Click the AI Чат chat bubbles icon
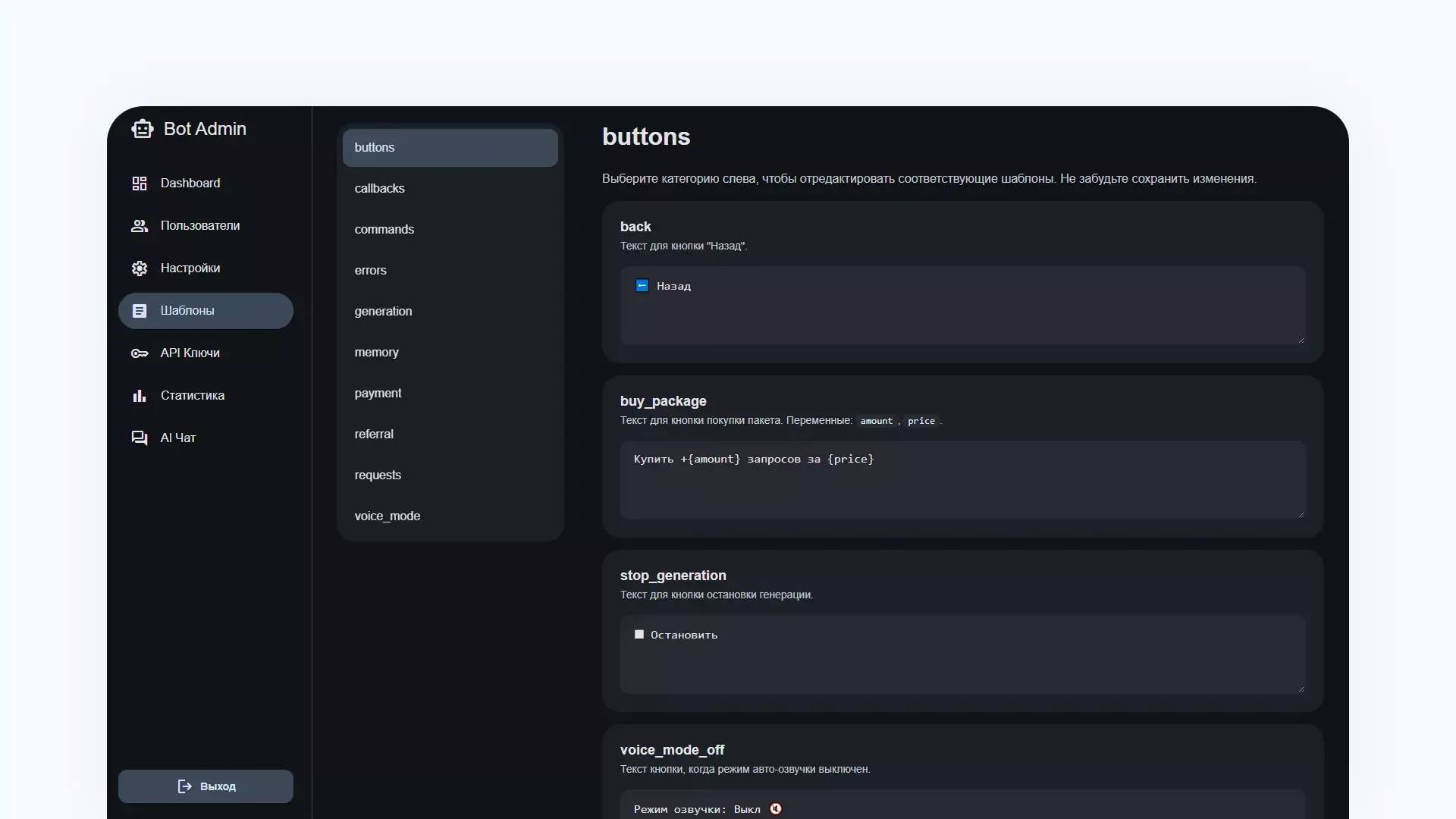Screen dimensions: 1456x819 [140, 438]
